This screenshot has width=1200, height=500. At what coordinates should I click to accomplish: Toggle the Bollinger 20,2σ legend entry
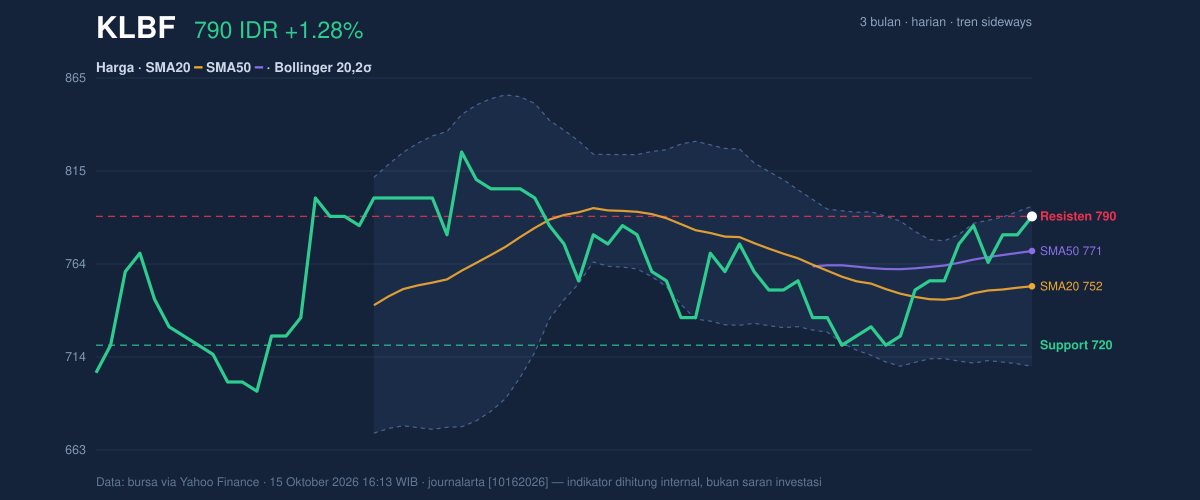click(x=320, y=68)
